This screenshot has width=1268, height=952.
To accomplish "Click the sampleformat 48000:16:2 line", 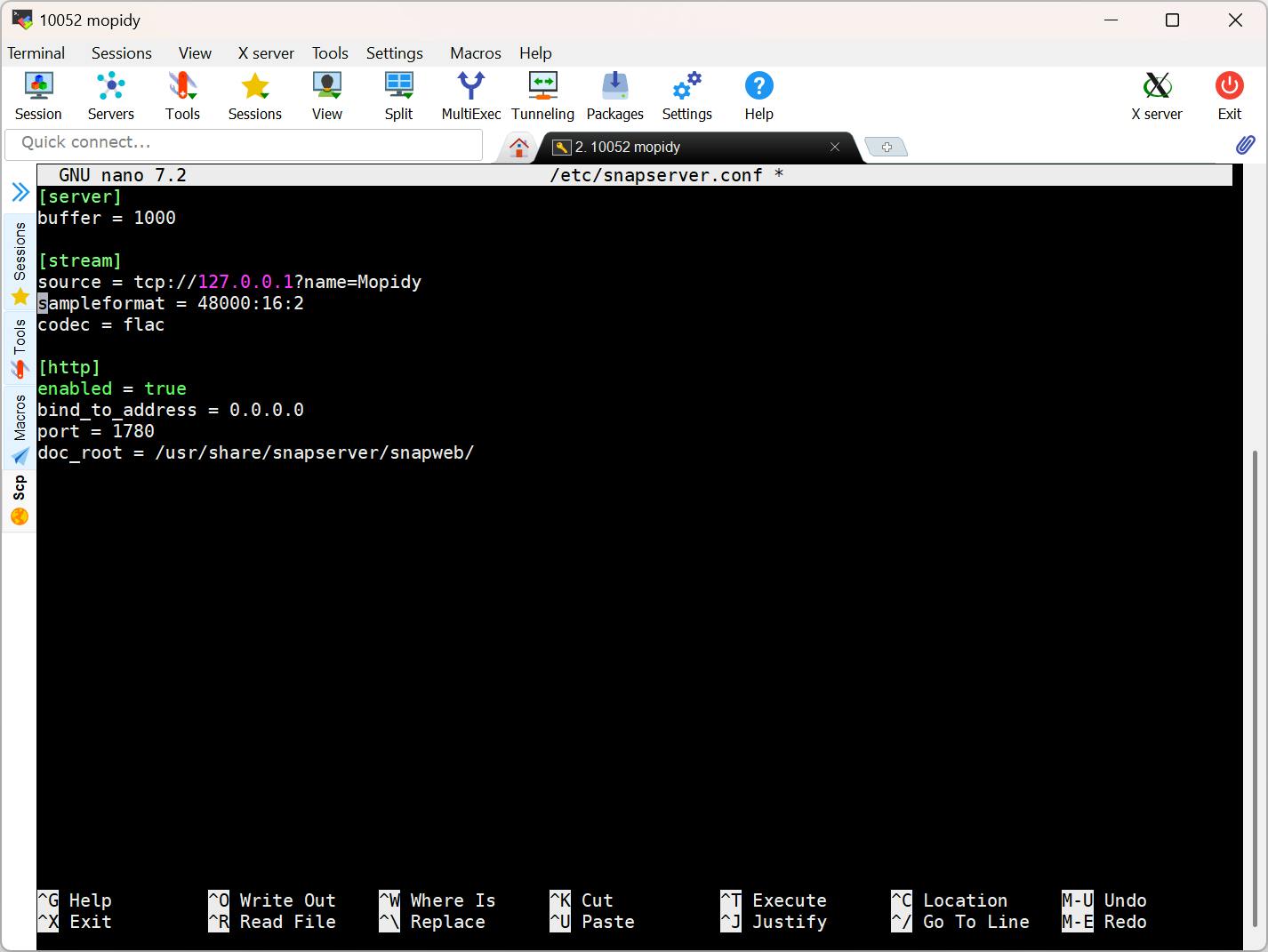I will point(171,303).
